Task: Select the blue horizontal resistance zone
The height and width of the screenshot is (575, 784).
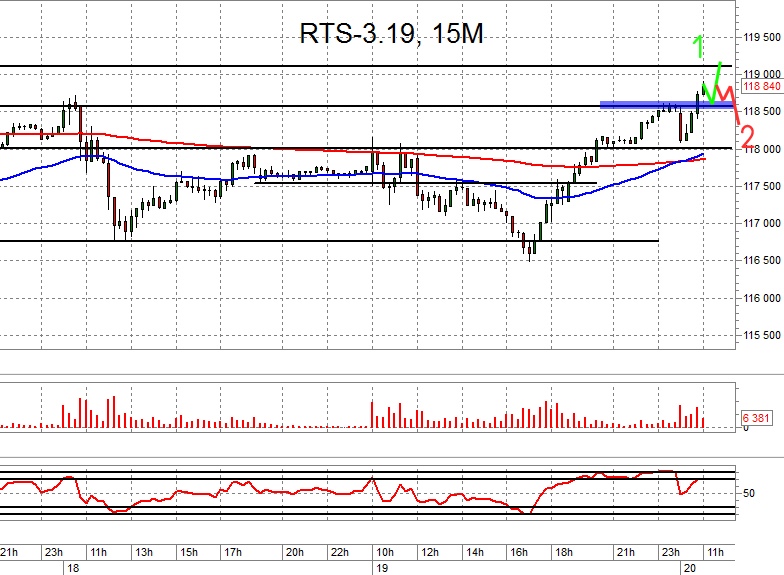Action: [x=667, y=105]
